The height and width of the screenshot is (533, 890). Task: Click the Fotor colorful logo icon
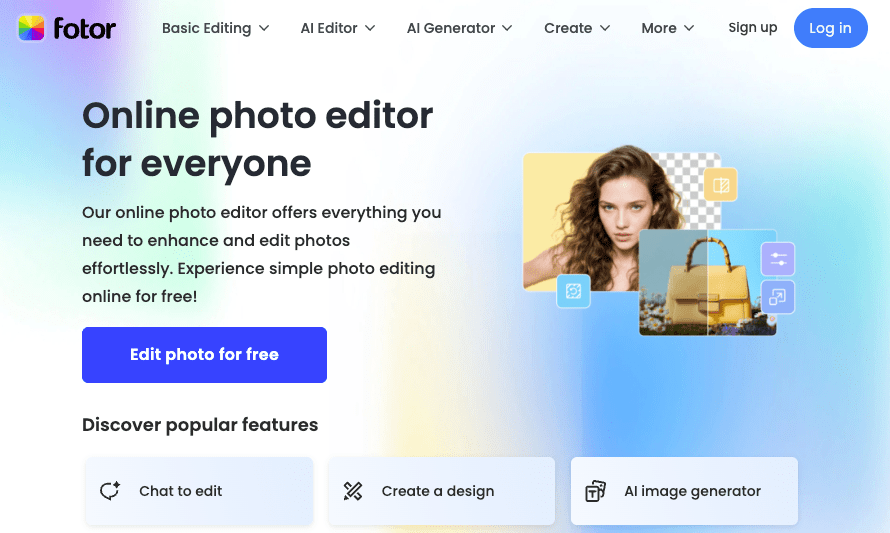(31, 28)
